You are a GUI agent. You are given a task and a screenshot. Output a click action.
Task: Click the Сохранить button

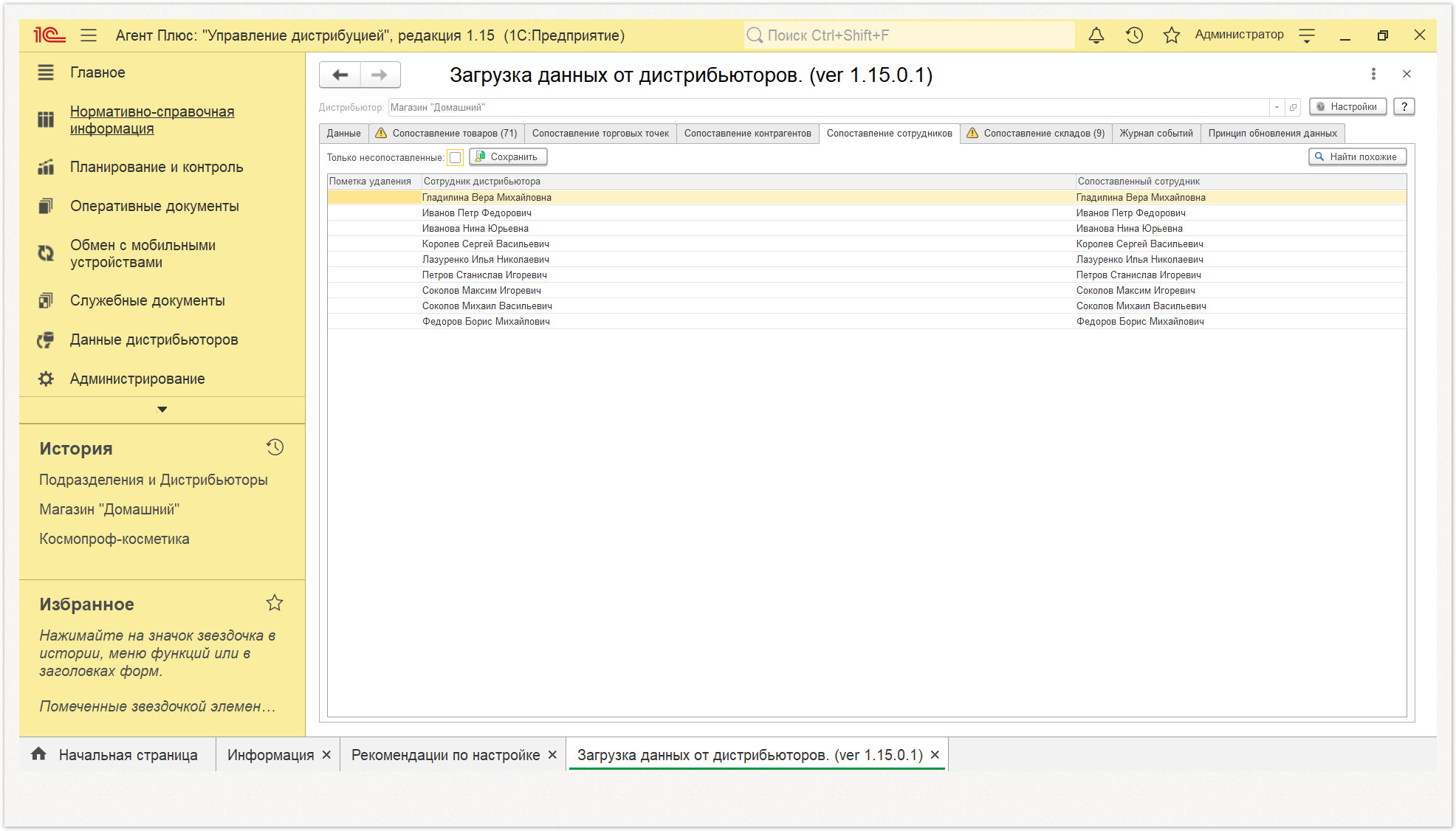(508, 157)
